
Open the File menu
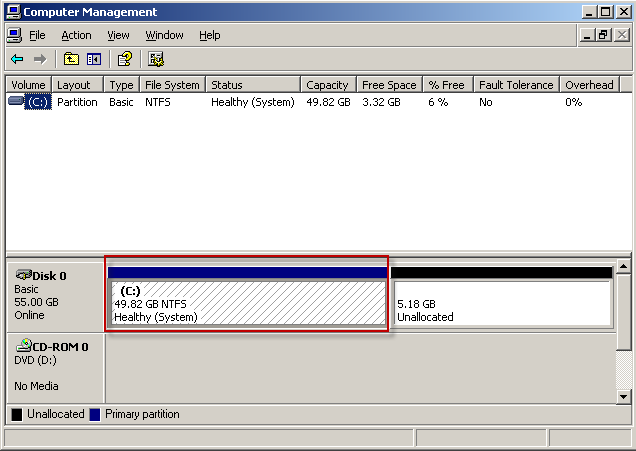37,35
